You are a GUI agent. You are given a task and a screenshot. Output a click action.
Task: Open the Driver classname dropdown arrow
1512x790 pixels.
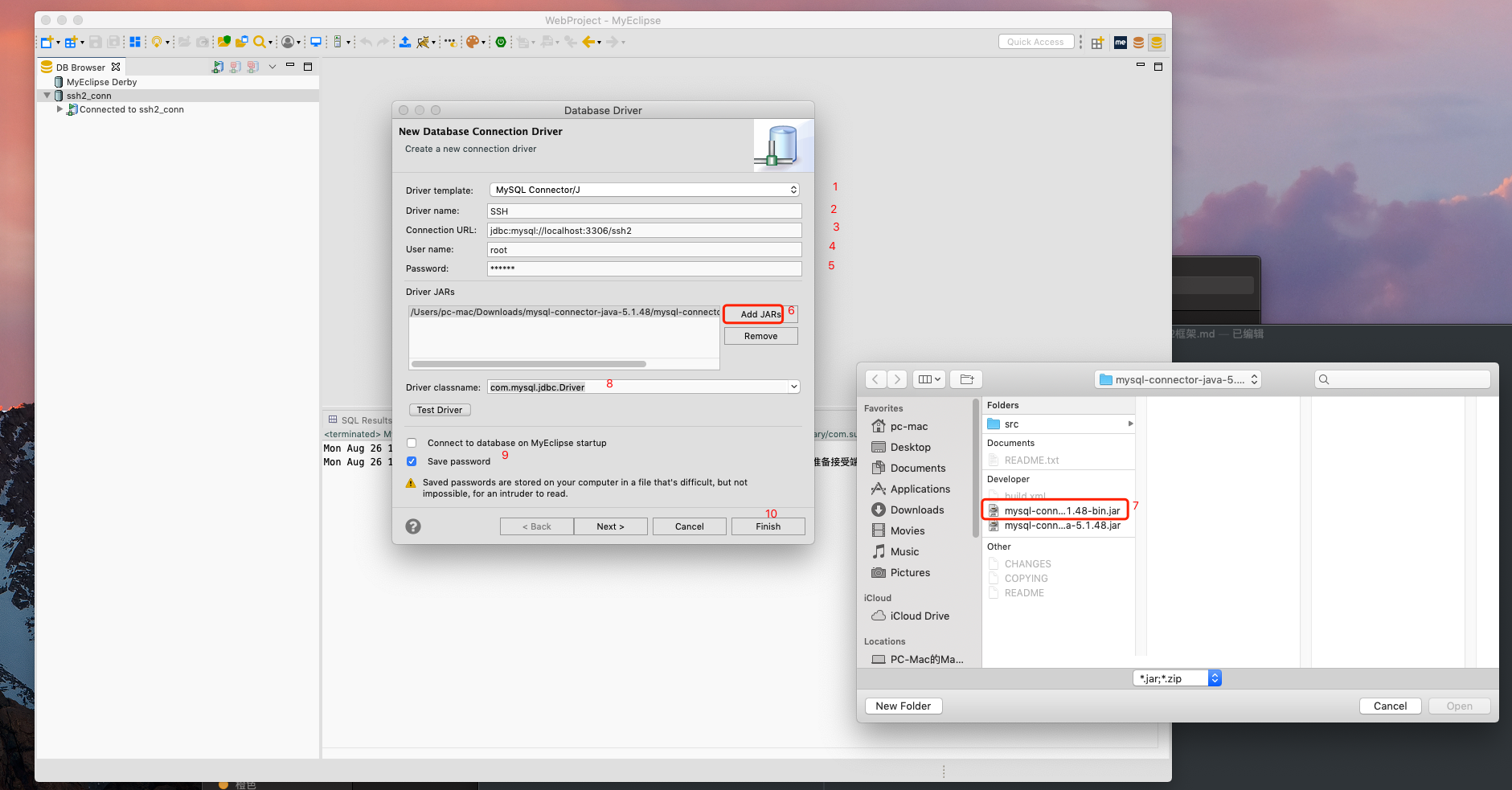click(x=794, y=387)
